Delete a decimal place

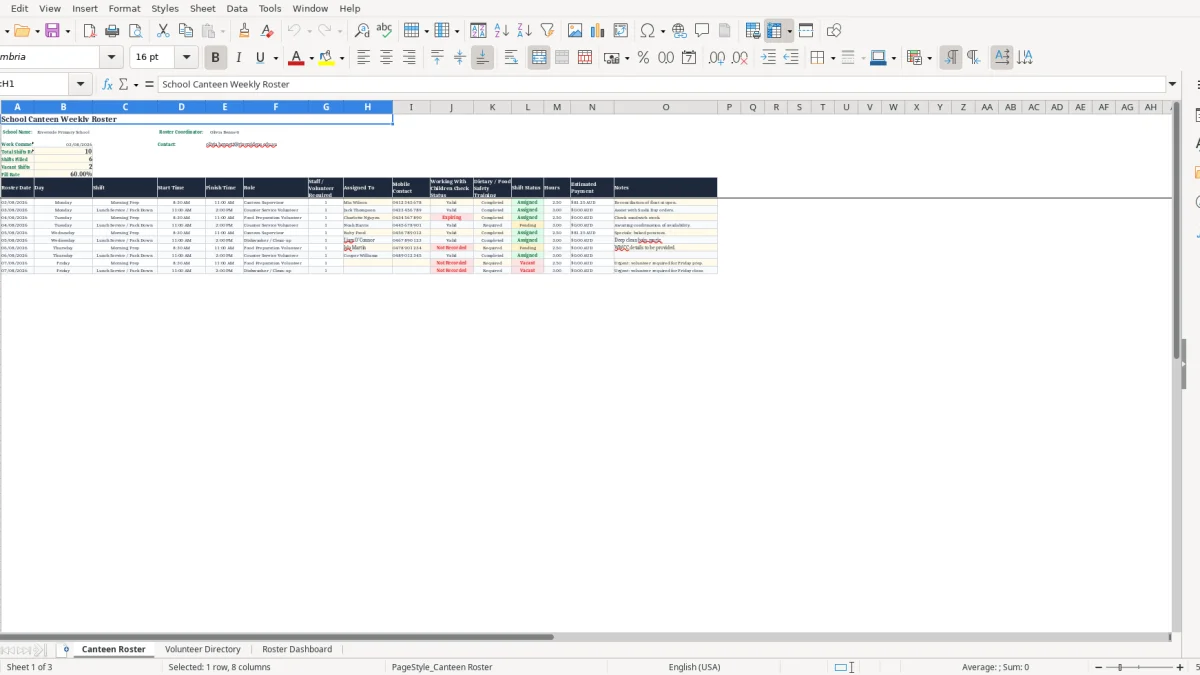(x=740, y=58)
